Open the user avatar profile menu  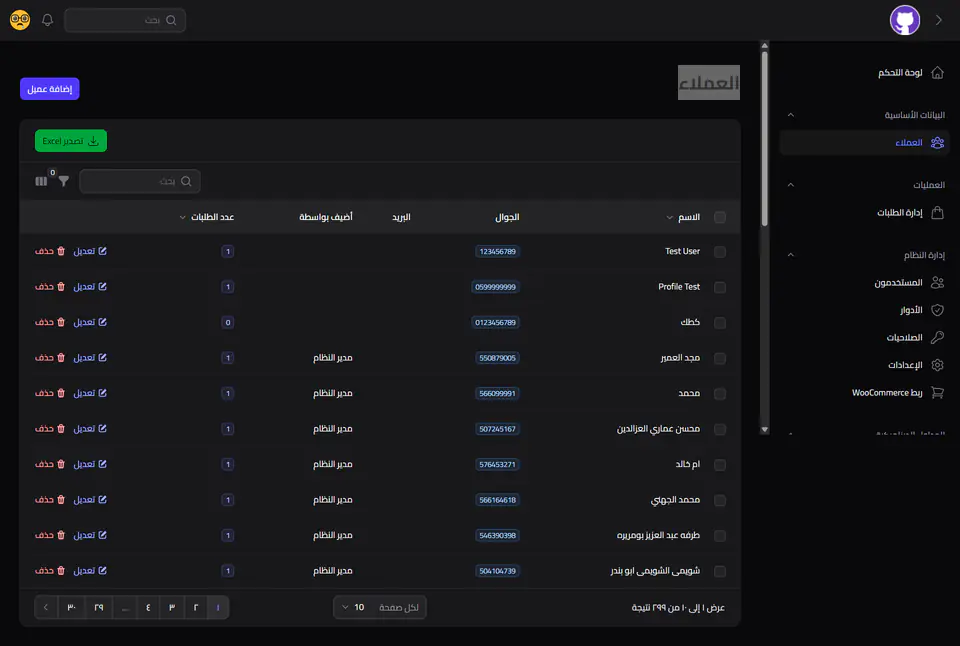tap(904, 20)
